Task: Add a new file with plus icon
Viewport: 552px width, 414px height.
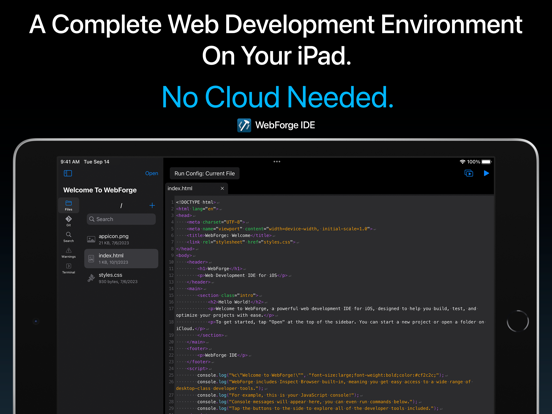Action: tap(152, 205)
